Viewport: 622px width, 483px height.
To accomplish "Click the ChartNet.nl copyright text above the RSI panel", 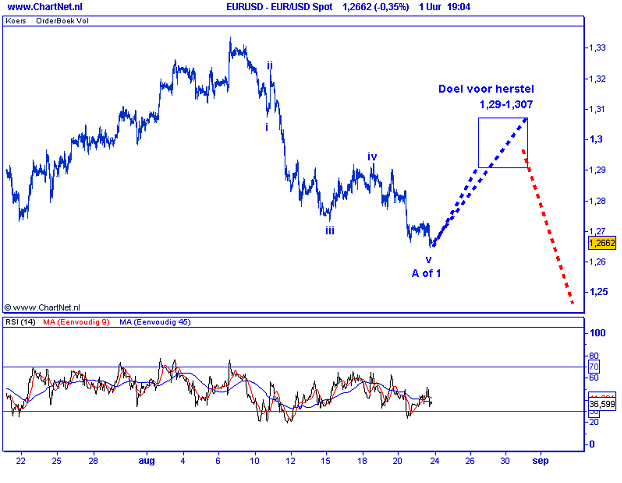I will 43,308.
